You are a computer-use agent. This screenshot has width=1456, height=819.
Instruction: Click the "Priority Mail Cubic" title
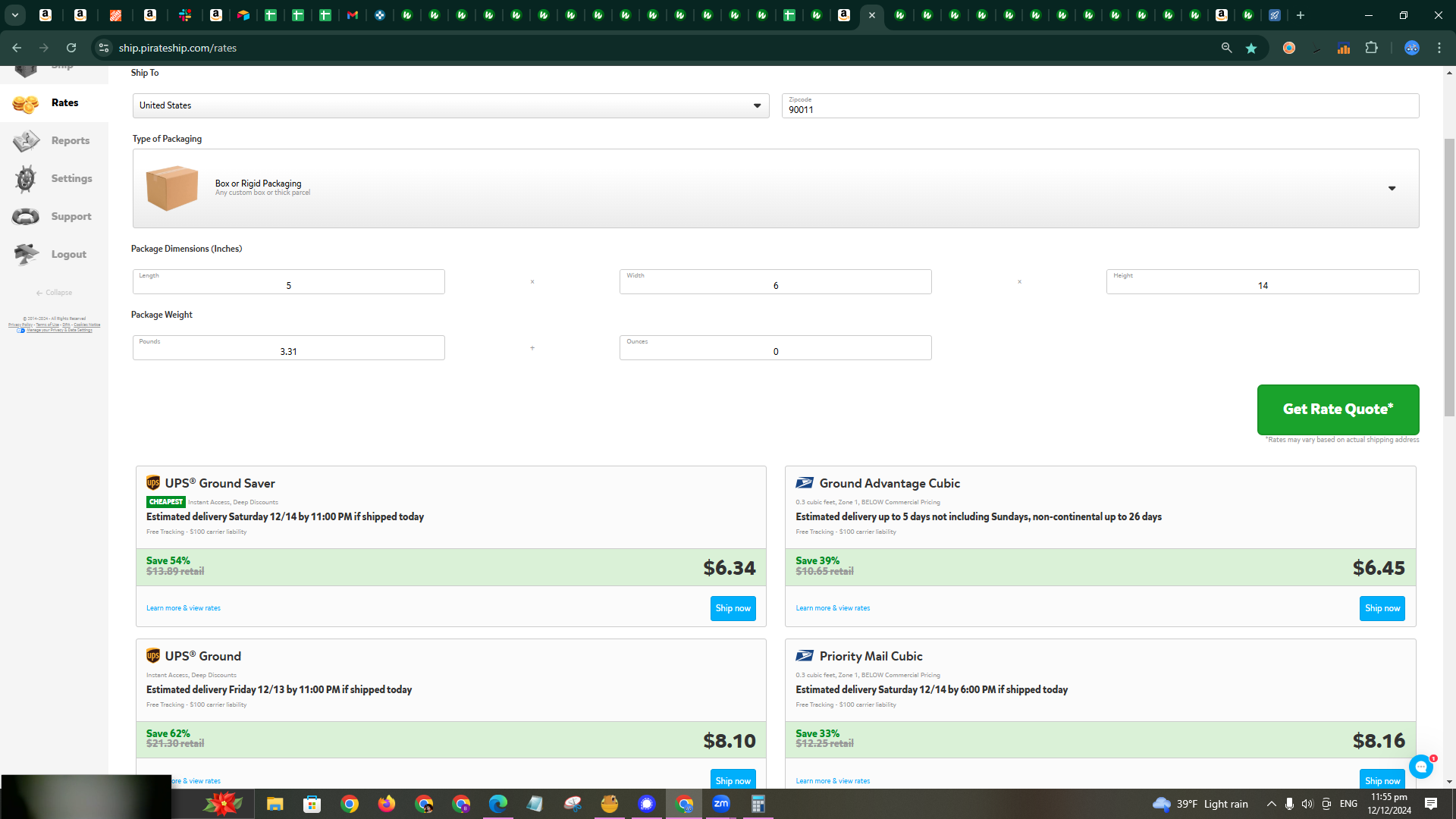871,656
